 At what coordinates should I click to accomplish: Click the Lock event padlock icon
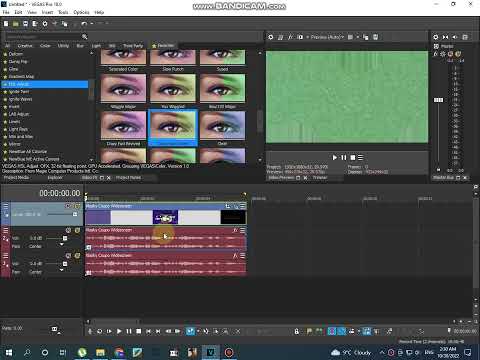297,331
